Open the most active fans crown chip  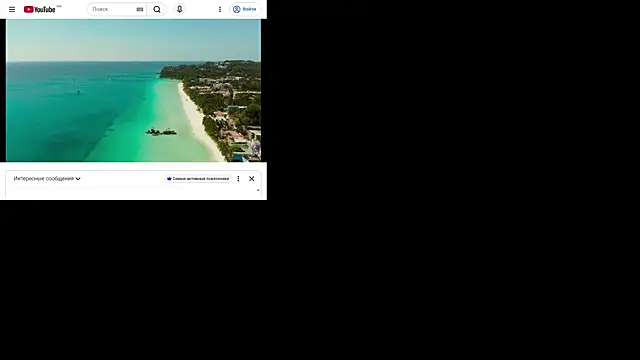click(x=198, y=178)
